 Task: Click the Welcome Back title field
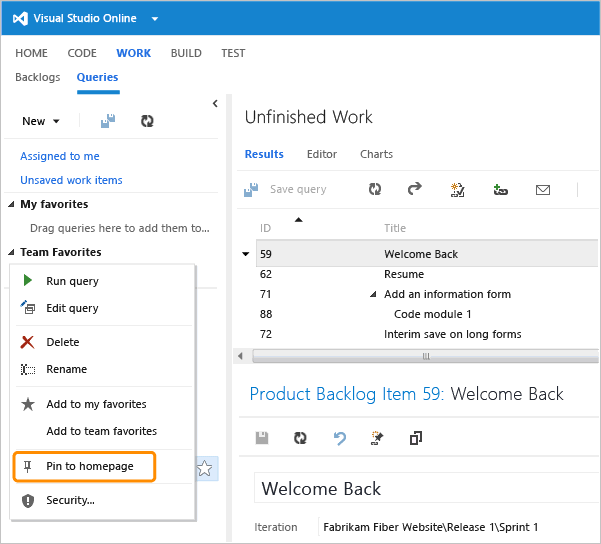(426, 488)
